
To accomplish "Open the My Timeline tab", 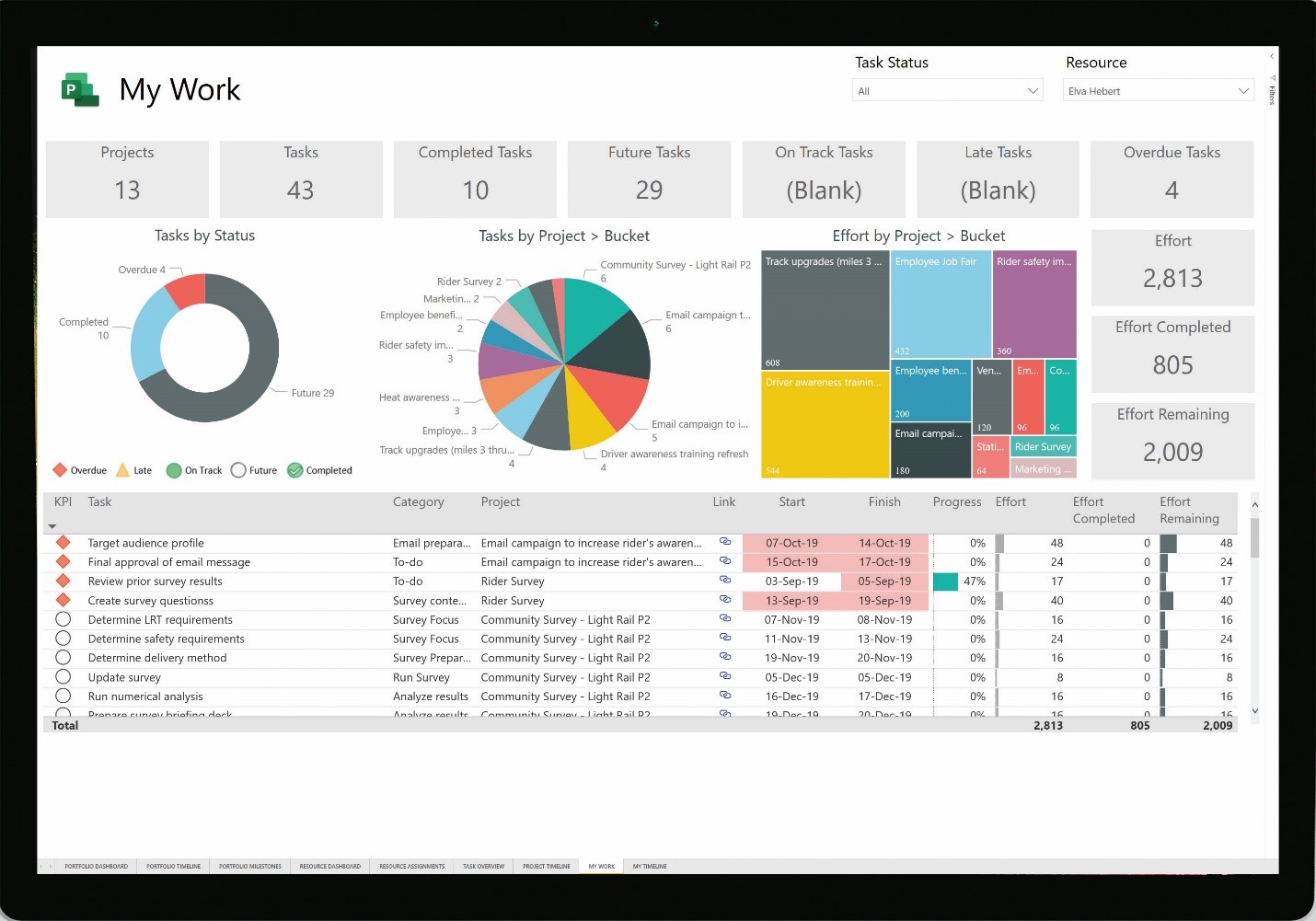I will (x=649, y=866).
